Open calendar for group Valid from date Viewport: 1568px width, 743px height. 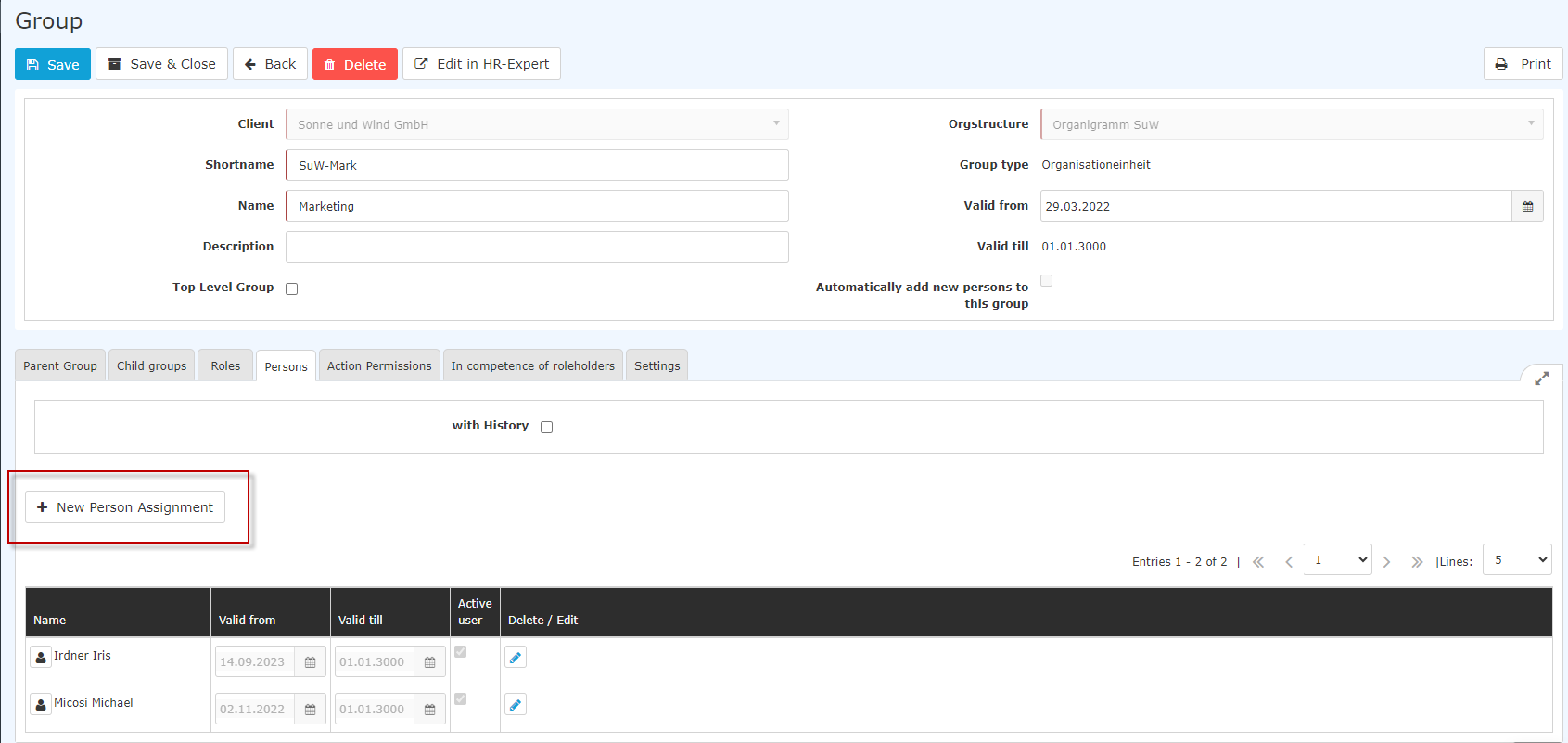click(1528, 206)
